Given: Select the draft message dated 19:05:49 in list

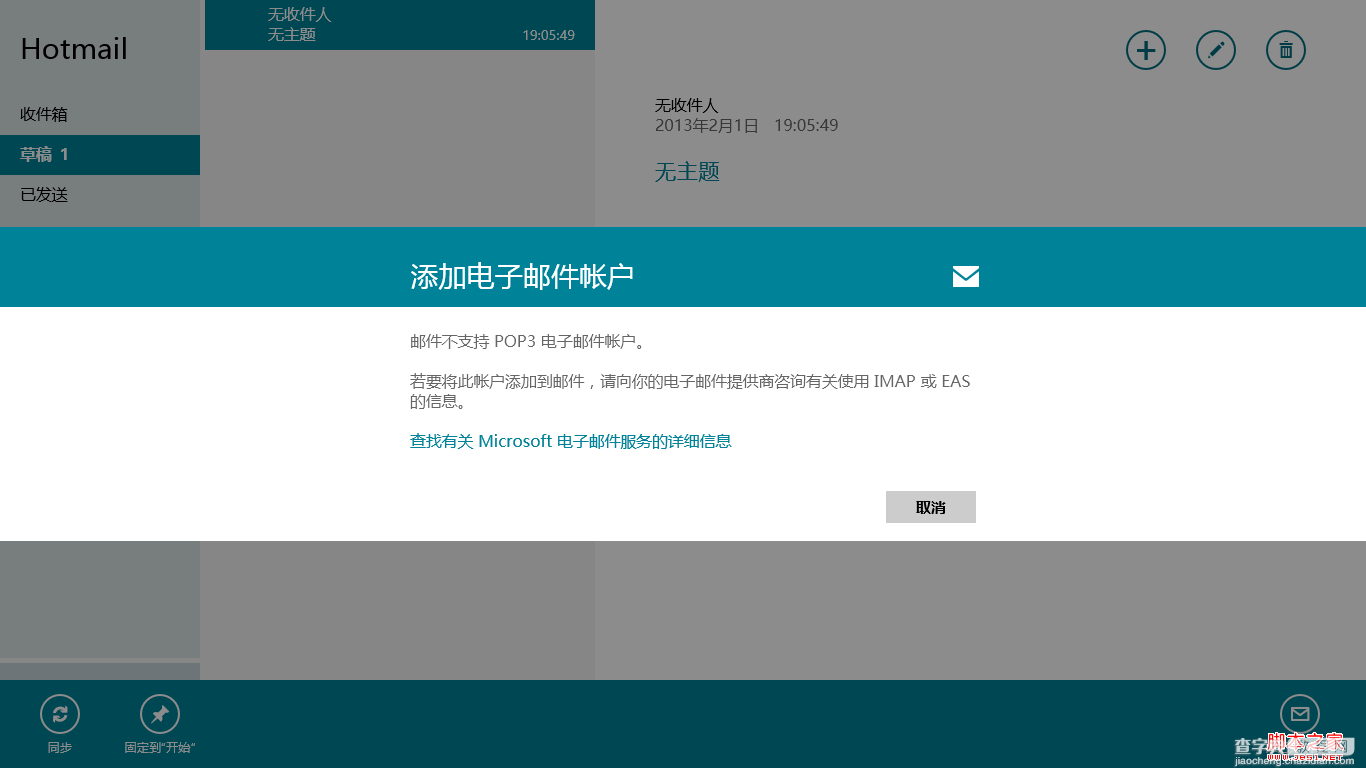Looking at the screenshot, I should pos(400,25).
